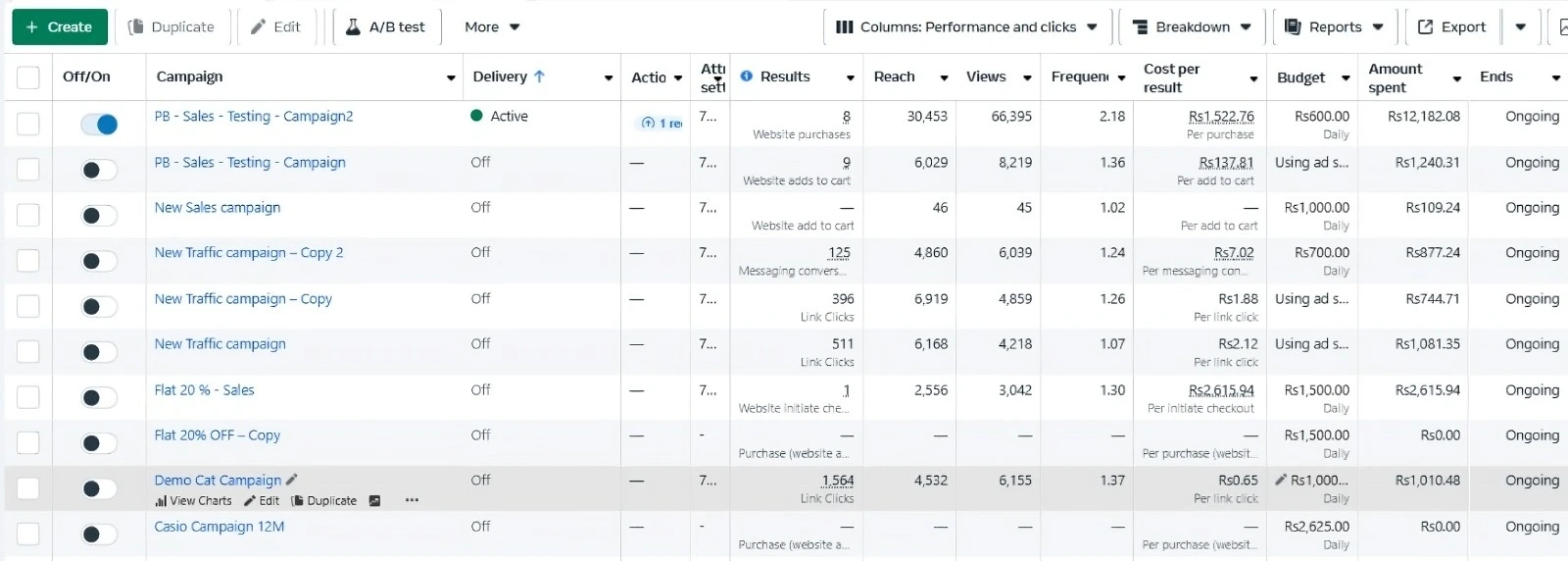
Task: Open the Columns: Performance and clicks dropdown
Action: point(965,27)
